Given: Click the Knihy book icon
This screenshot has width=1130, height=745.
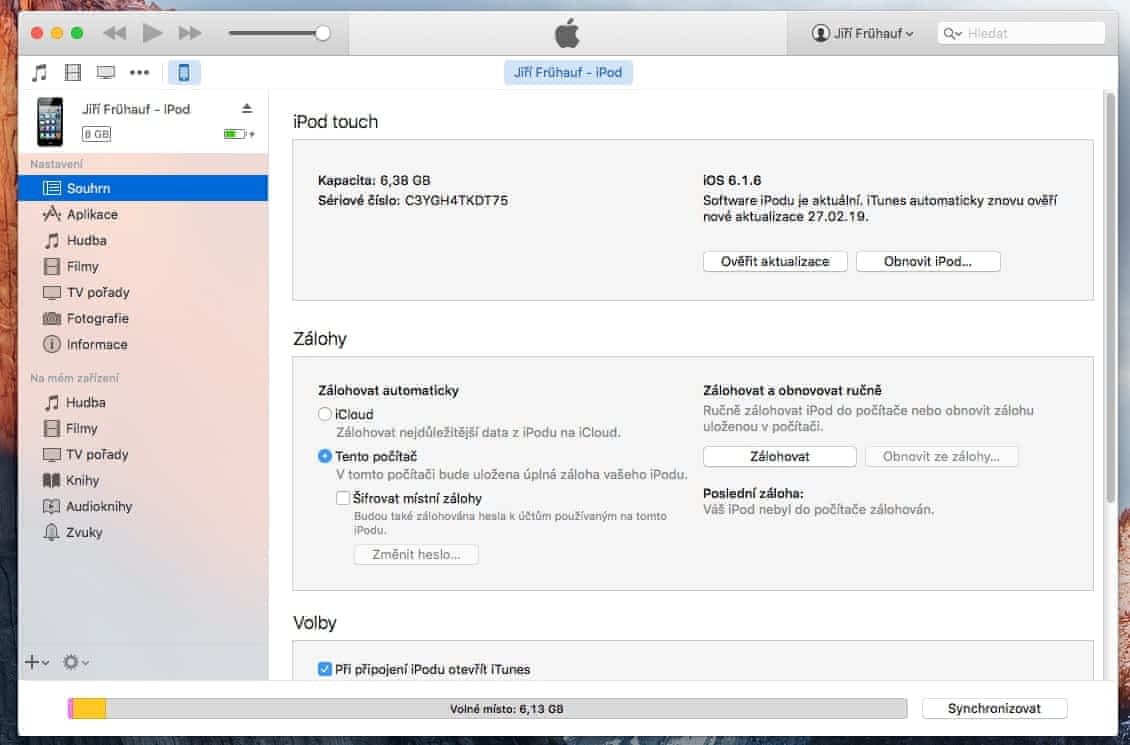Looking at the screenshot, I should coord(51,481).
